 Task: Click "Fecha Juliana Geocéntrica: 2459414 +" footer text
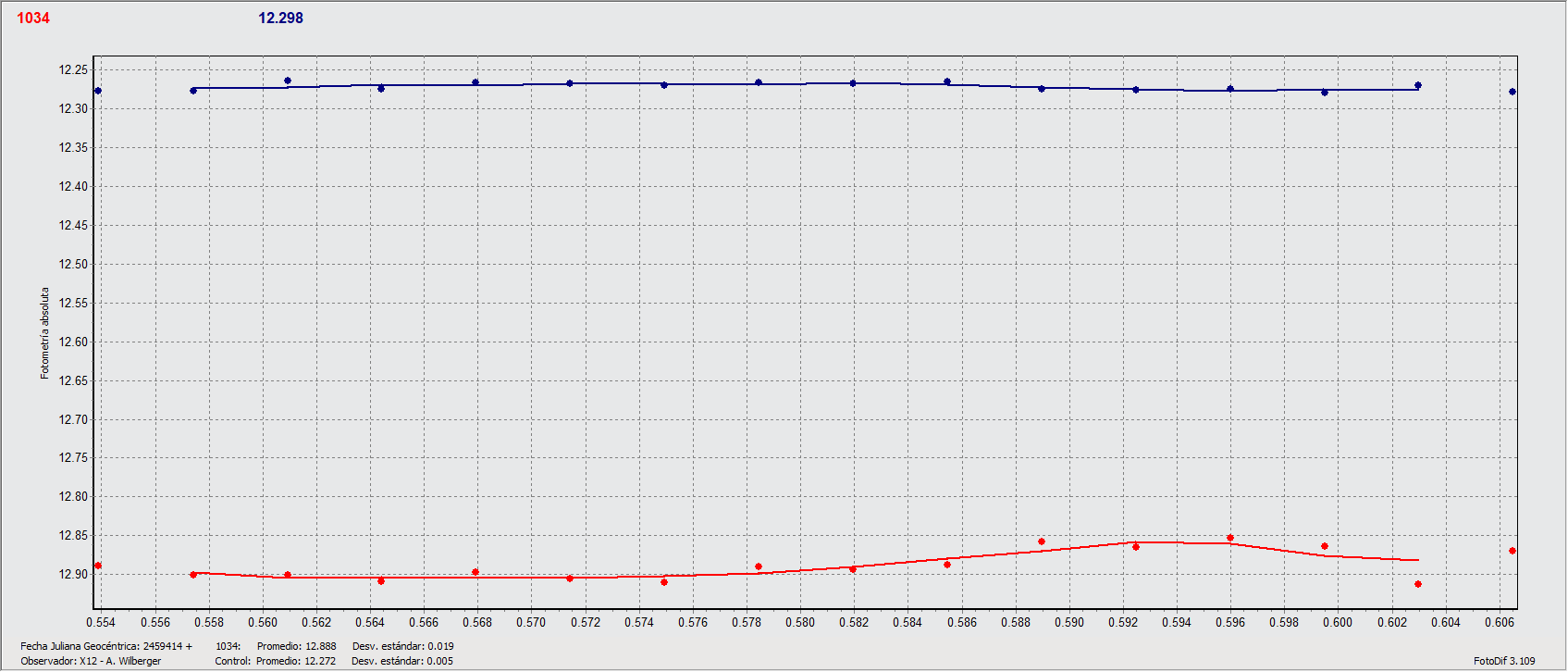106,647
